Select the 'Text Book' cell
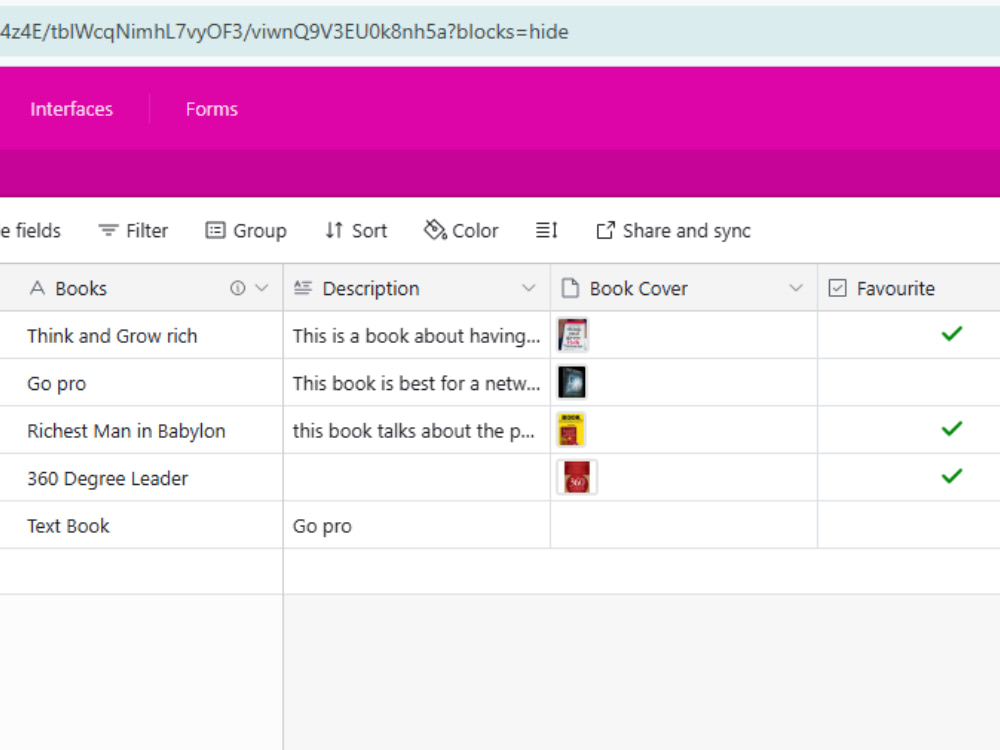The height and width of the screenshot is (750, 1000). coord(142,525)
